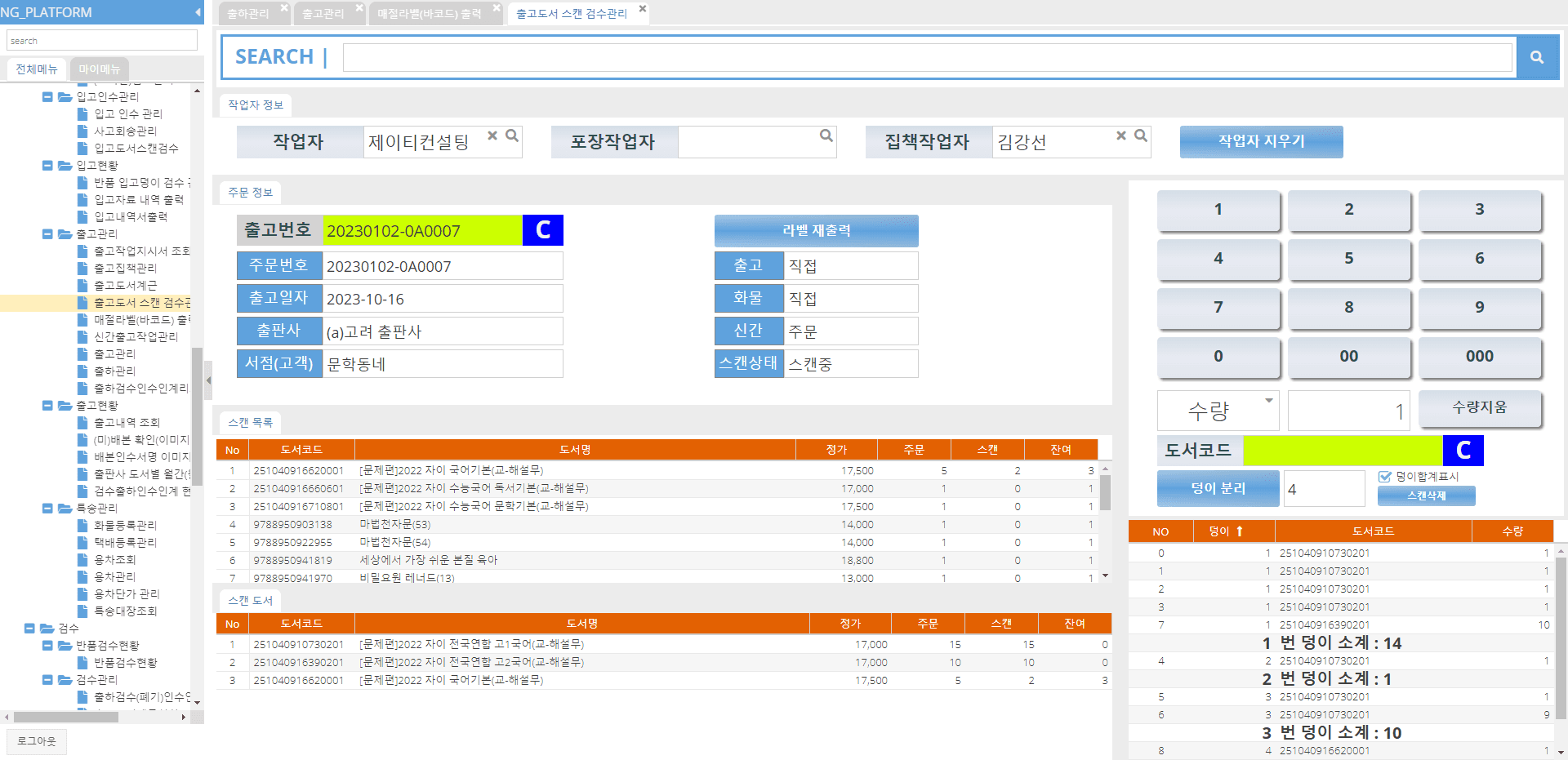The height and width of the screenshot is (760, 1568).
Task: Switch to the 마이메뉴 tab
Action: tap(99, 69)
